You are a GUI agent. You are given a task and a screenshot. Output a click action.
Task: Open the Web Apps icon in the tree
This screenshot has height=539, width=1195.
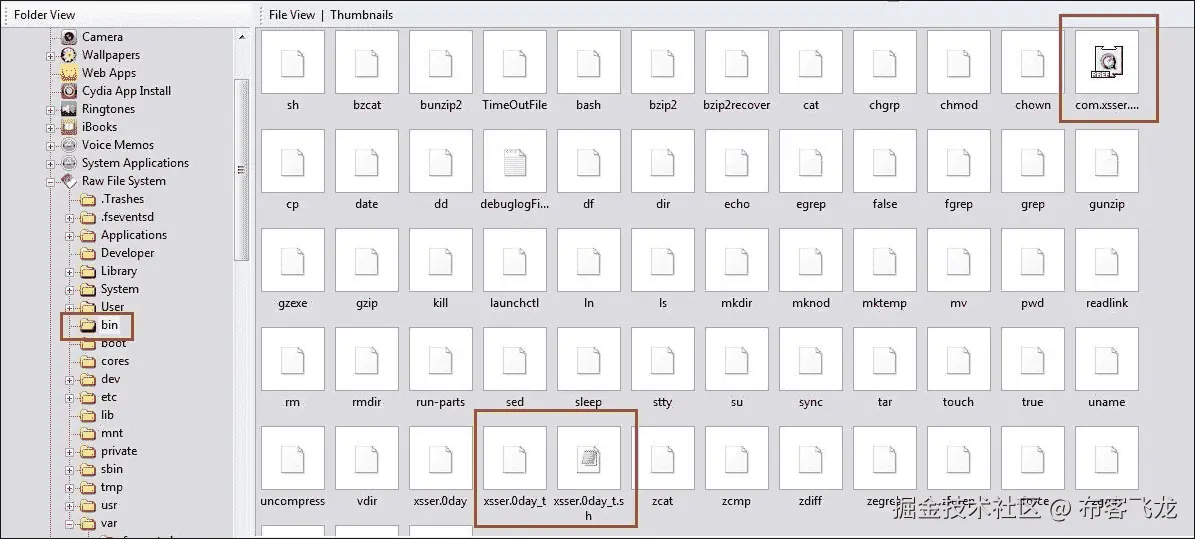[69, 73]
